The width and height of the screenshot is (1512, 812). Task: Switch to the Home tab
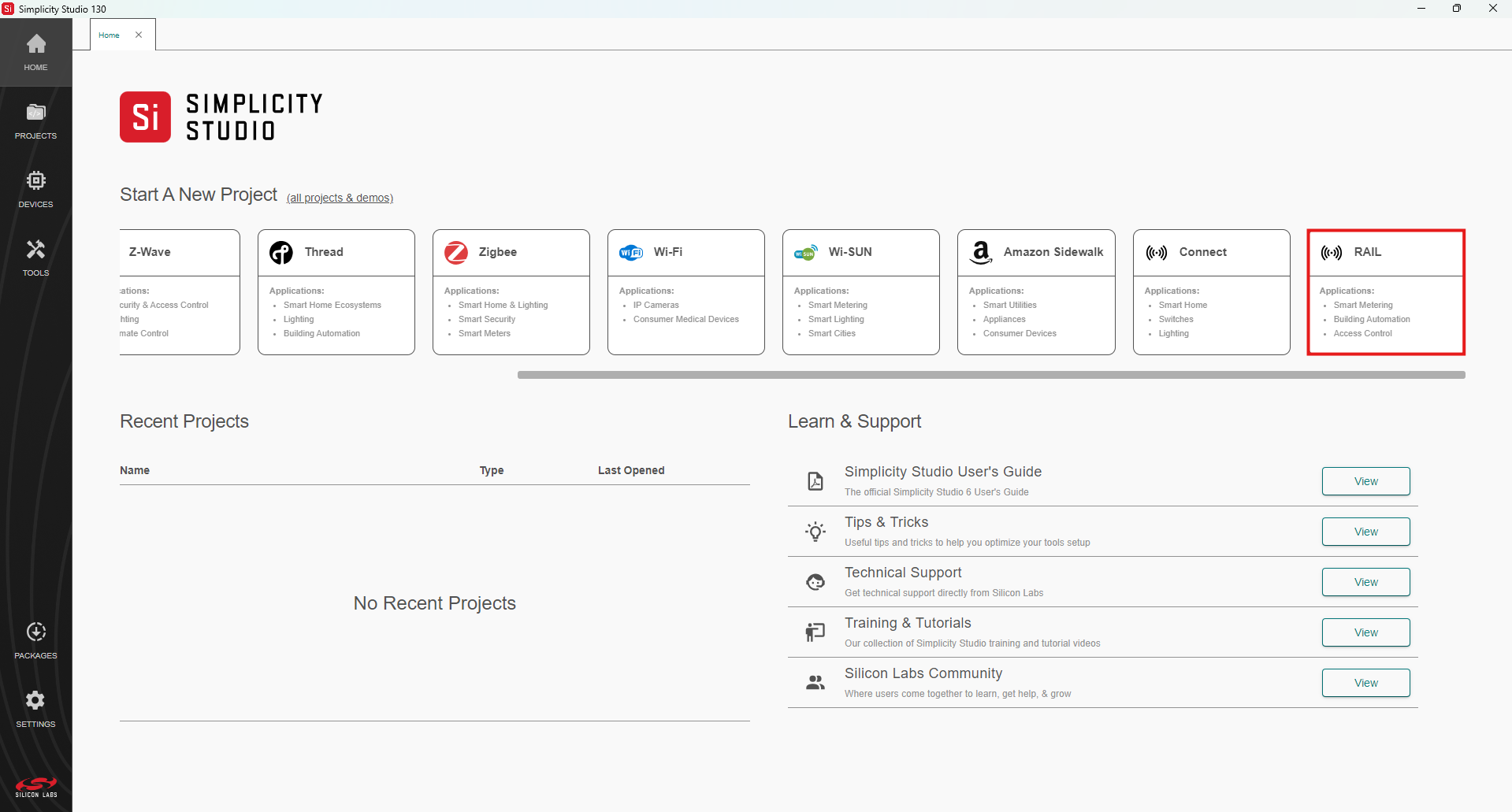click(x=110, y=35)
